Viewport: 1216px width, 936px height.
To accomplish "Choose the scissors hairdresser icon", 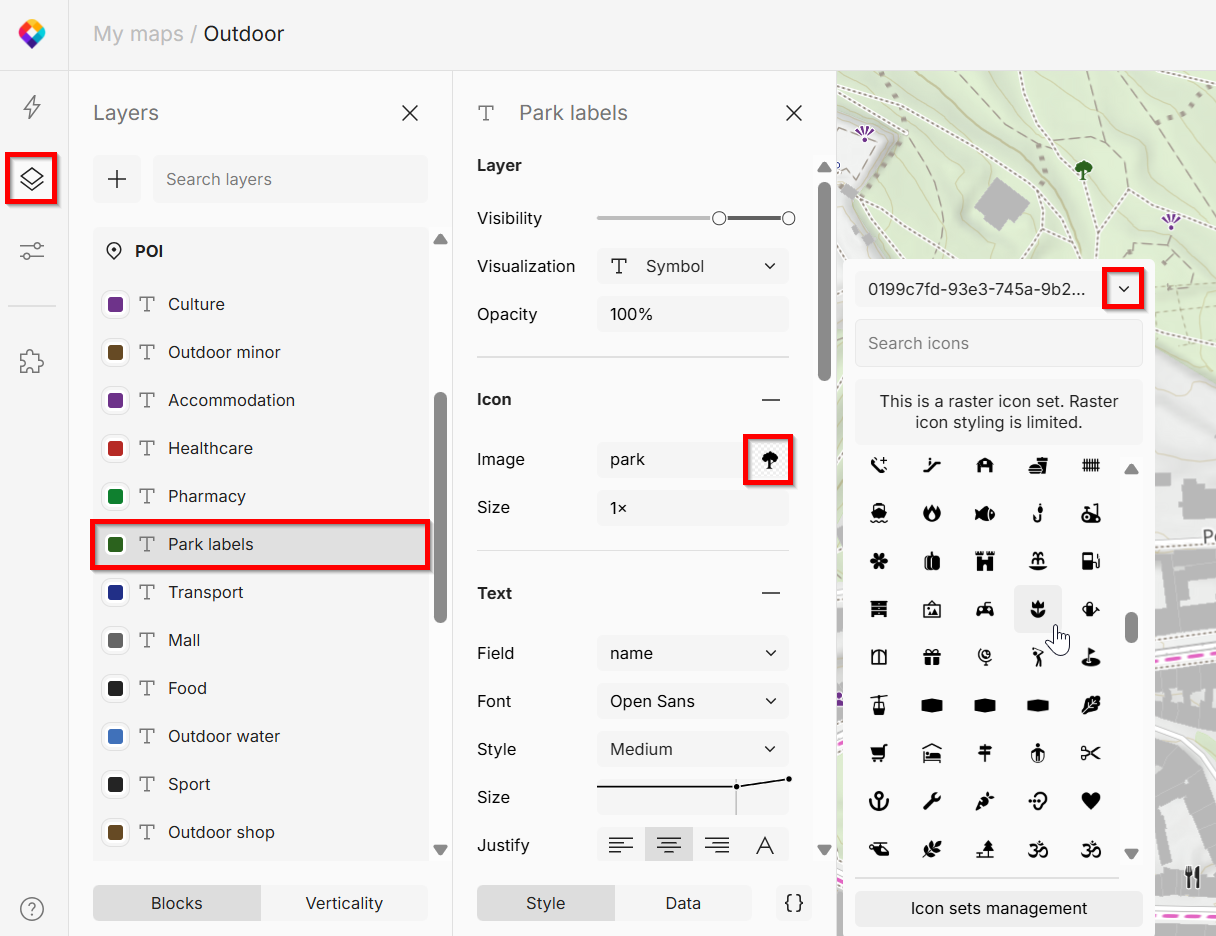I will point(1091,753).
